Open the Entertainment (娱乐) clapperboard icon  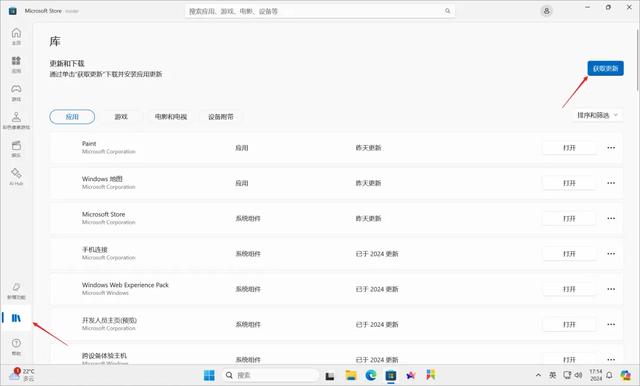[16, 149]
